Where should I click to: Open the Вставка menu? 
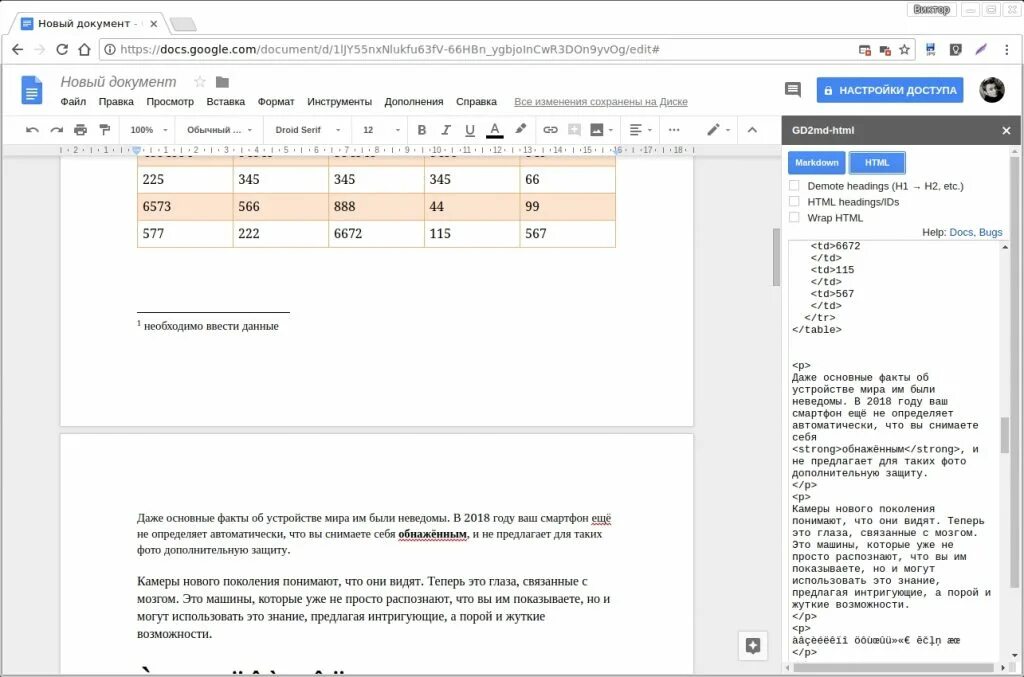225,102
